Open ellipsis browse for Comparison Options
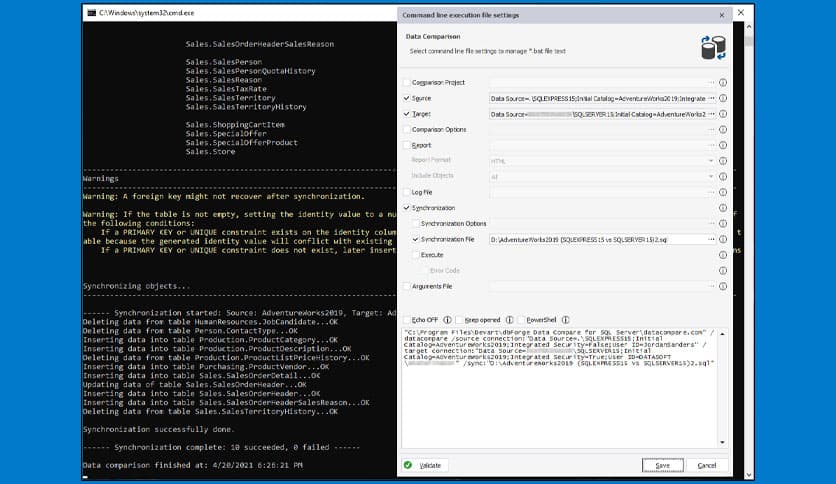The height and width of the screenshot is (484, 836). point(711,130)
